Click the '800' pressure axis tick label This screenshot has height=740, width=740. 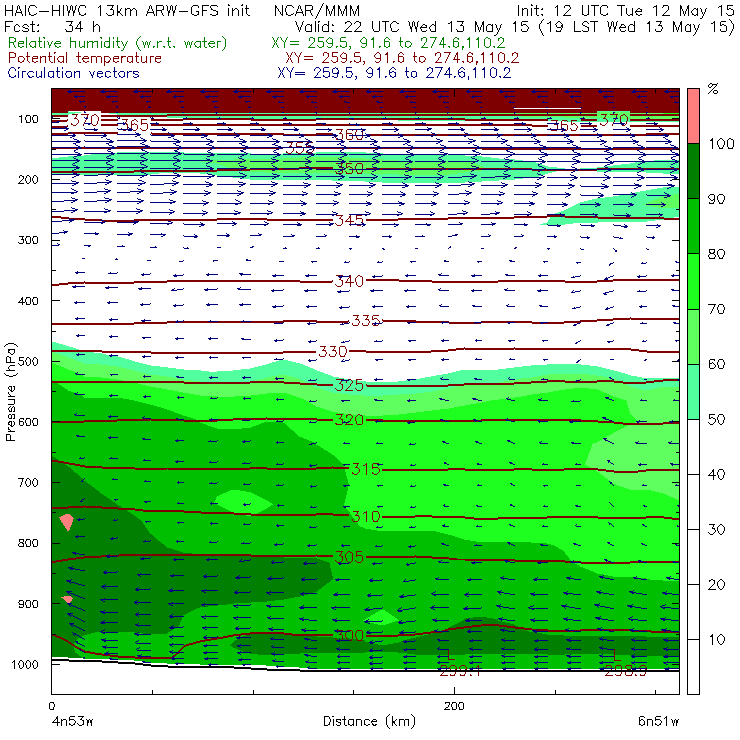click(28, 543)
